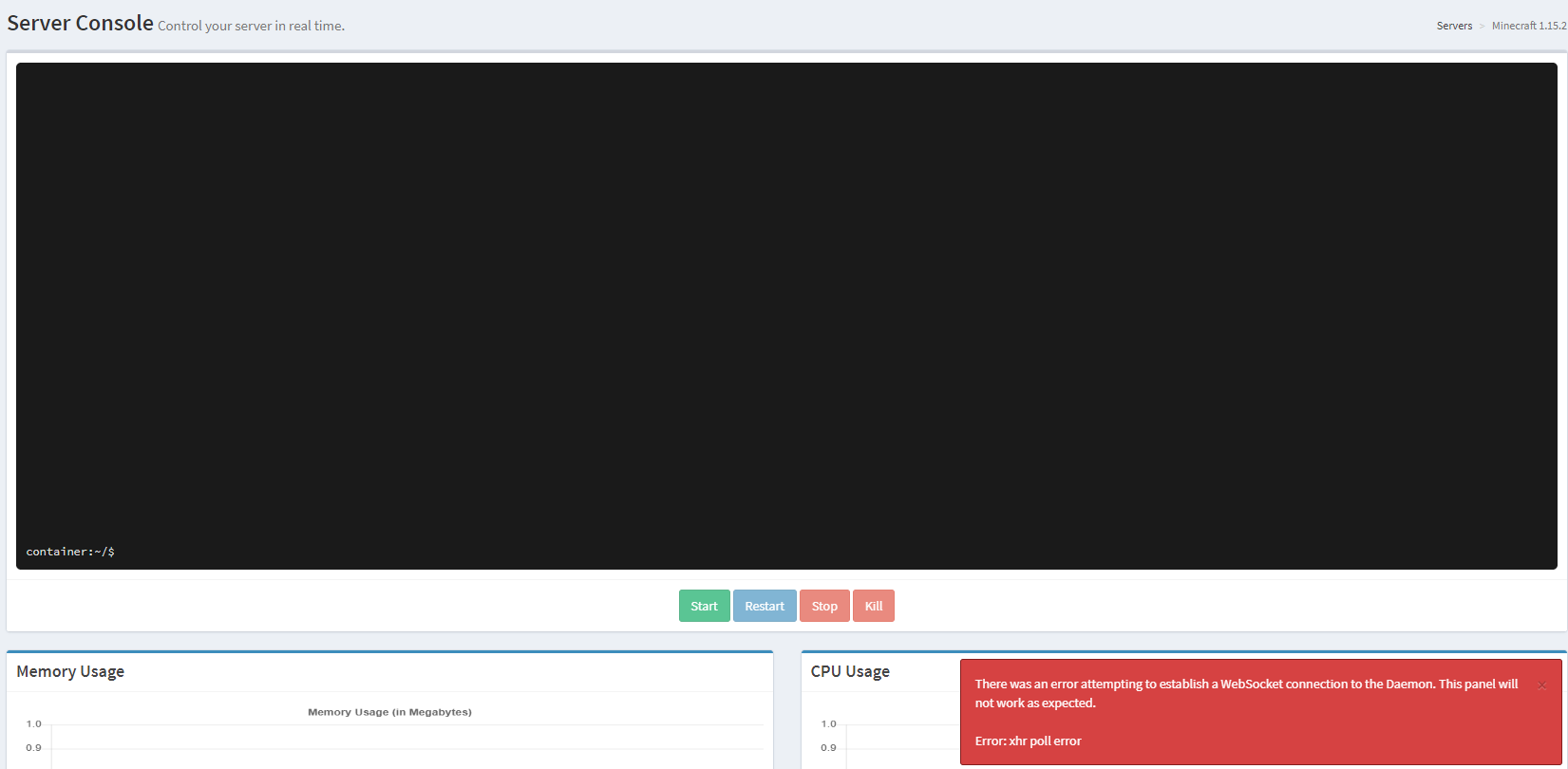Click the 'Control your server in real time' subtitle
The width and height of the screenshot is (1568, 769).
251,26
